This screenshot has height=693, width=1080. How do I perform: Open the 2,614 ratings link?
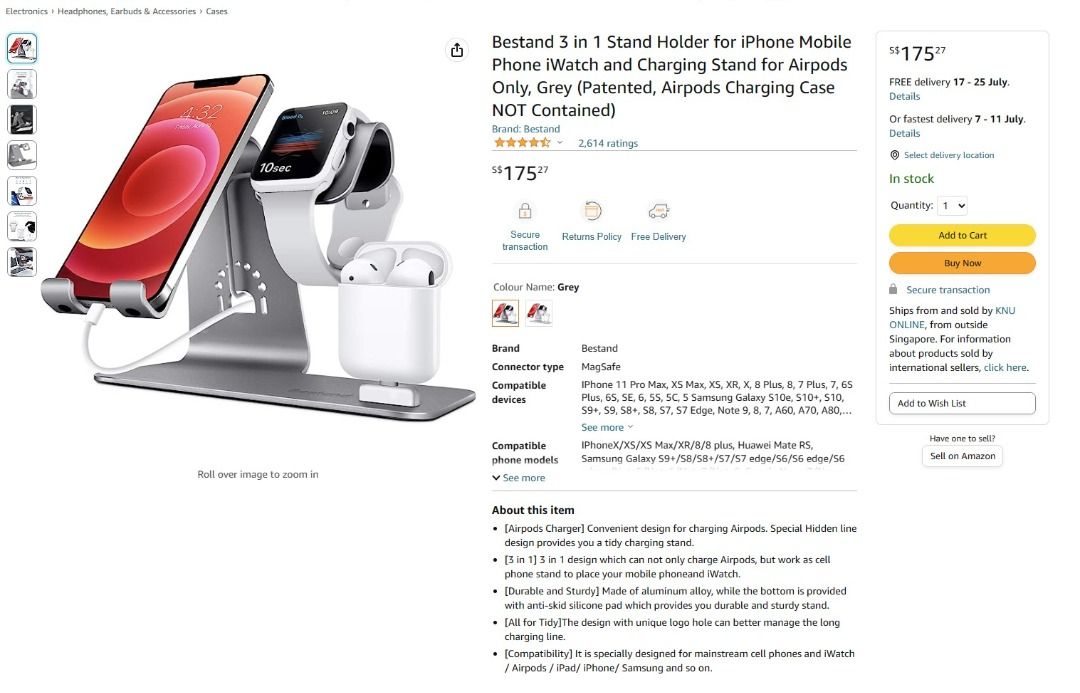coord(608,143)
